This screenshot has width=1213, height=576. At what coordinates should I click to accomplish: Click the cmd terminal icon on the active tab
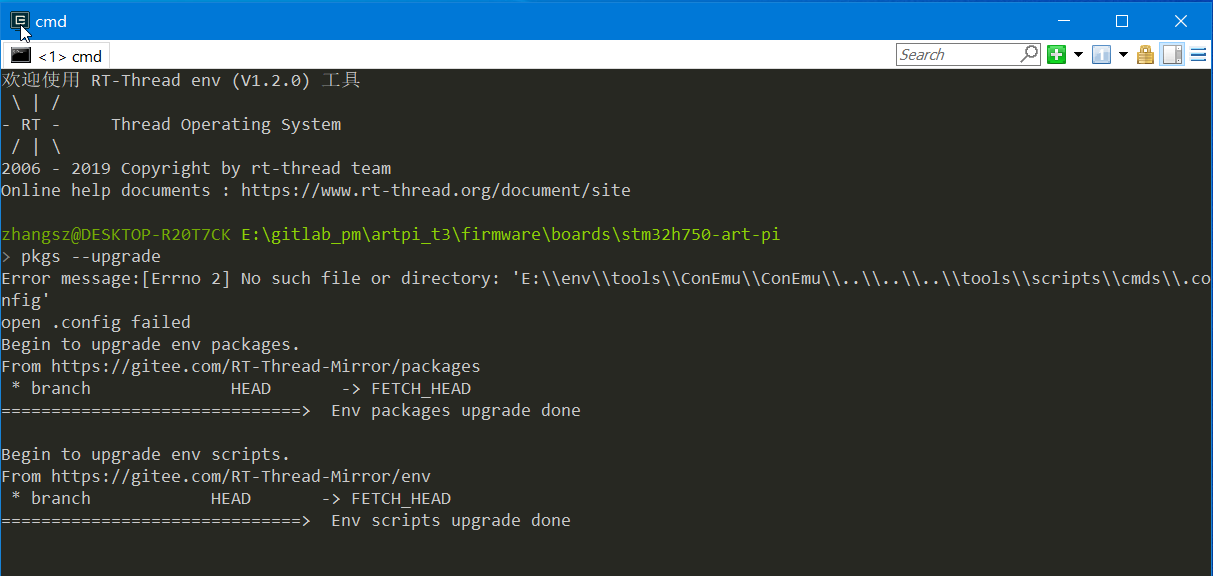point(21,55)
